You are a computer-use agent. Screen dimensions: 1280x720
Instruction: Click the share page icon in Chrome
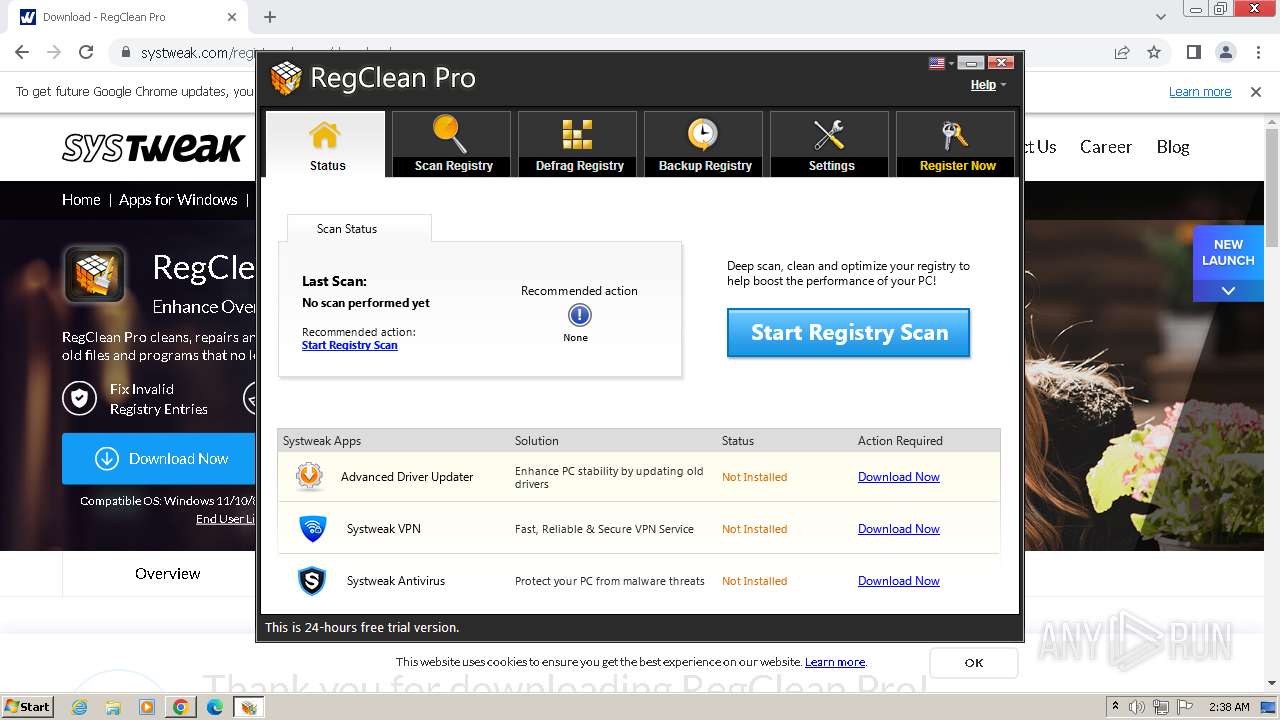[x=1122, y=52]
